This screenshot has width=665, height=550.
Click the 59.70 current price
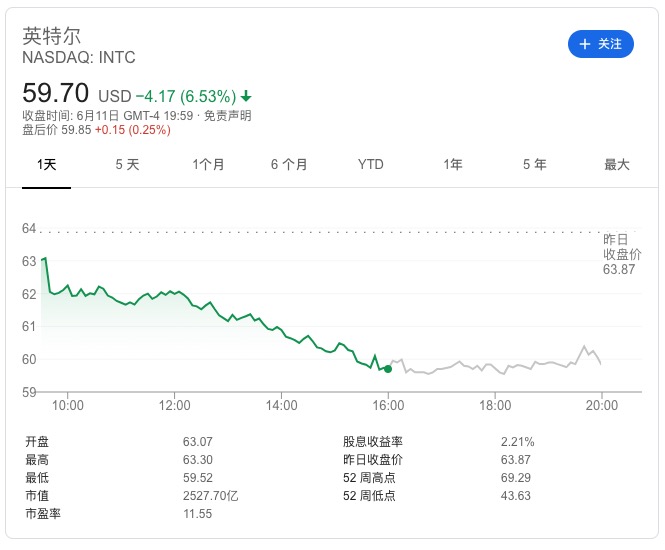point(56,93)
